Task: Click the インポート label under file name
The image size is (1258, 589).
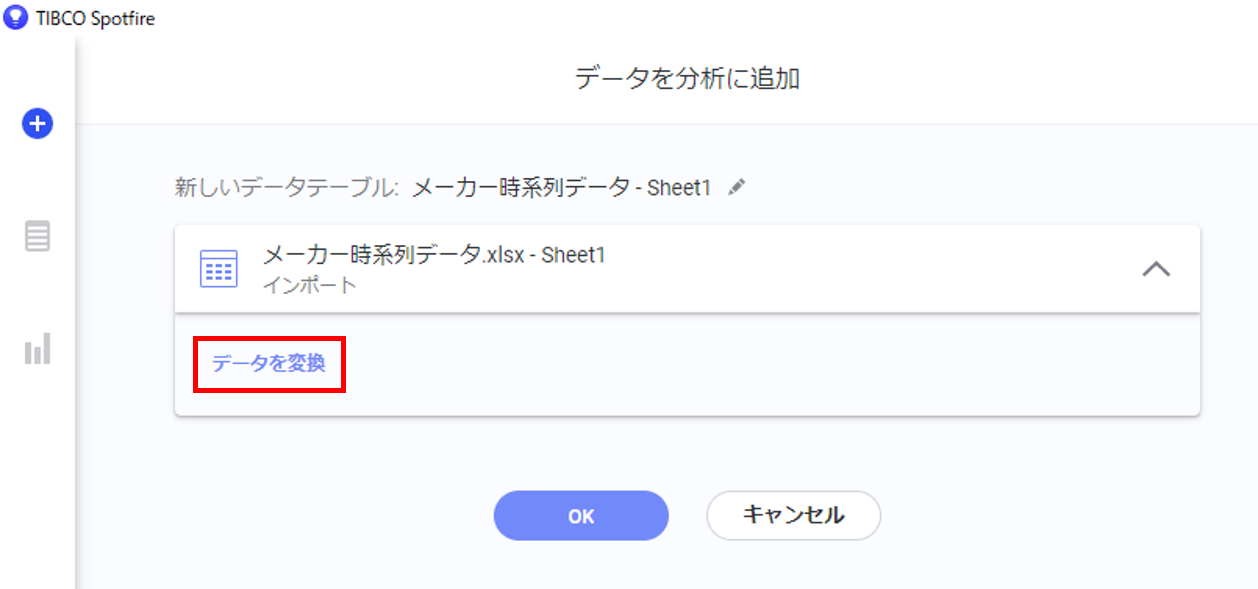Action: [x=309, y=285]
